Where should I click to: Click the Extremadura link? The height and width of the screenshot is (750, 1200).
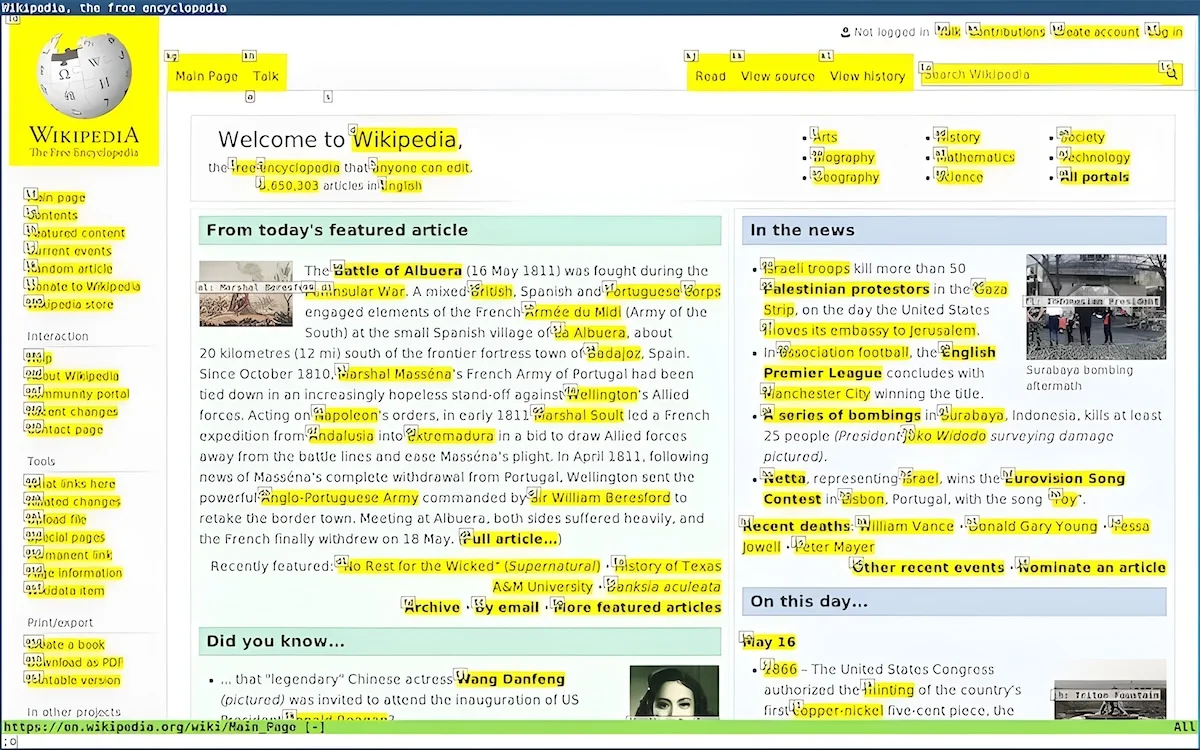(x=450, y=436)
